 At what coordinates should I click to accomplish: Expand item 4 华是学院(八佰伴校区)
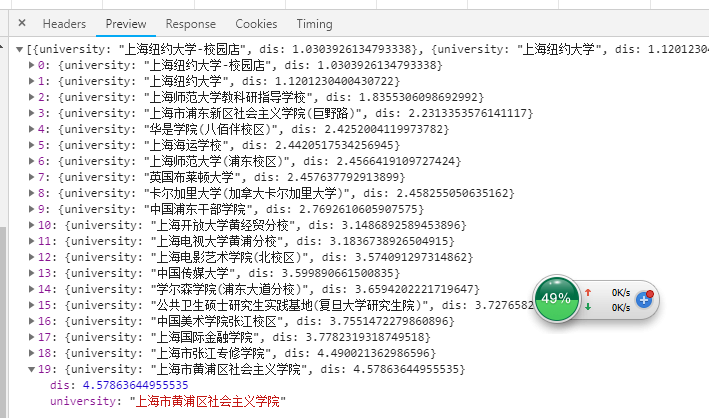click(32, 129)
